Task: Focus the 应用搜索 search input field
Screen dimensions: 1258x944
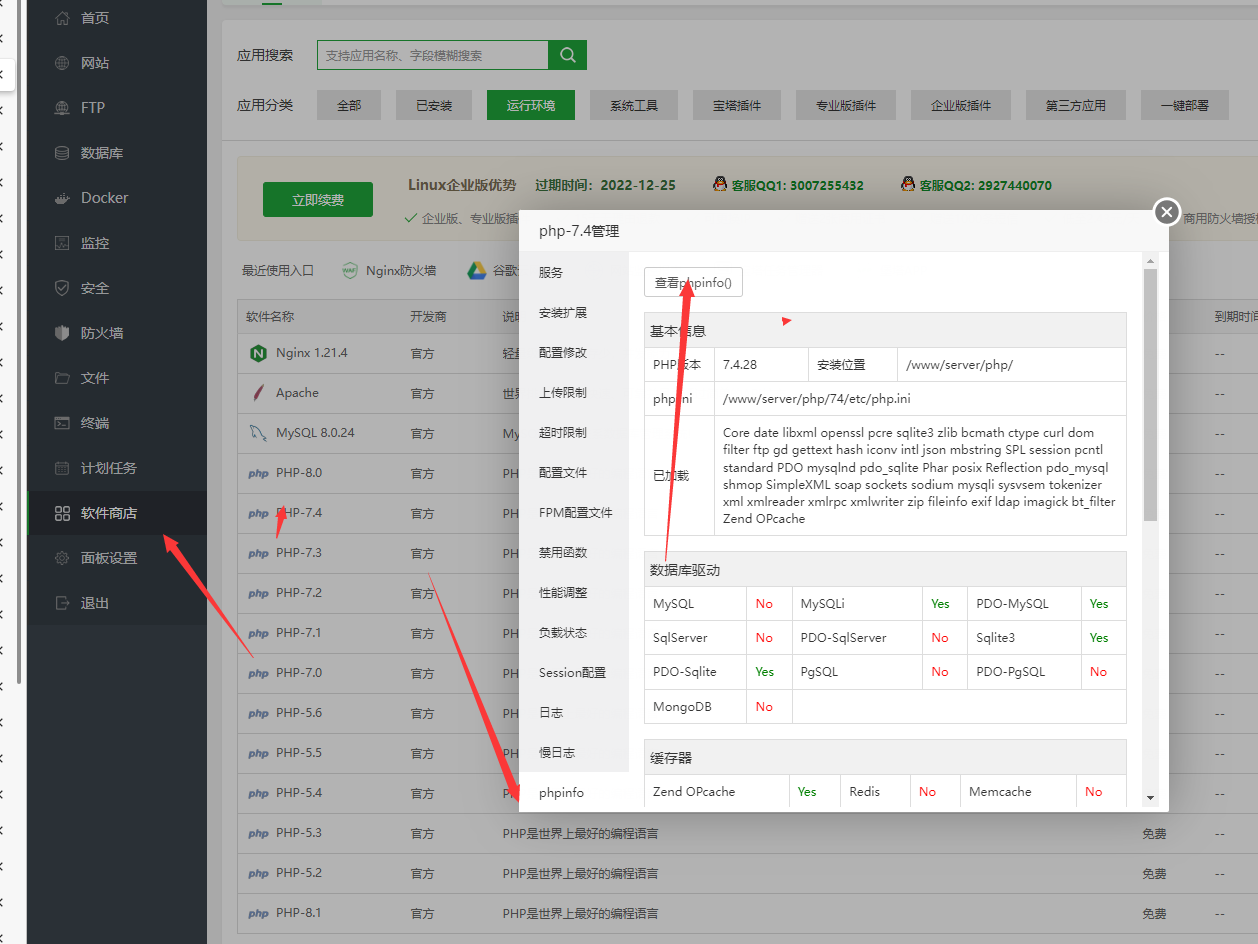Action: pyautogui.click(x=433, y=55)
